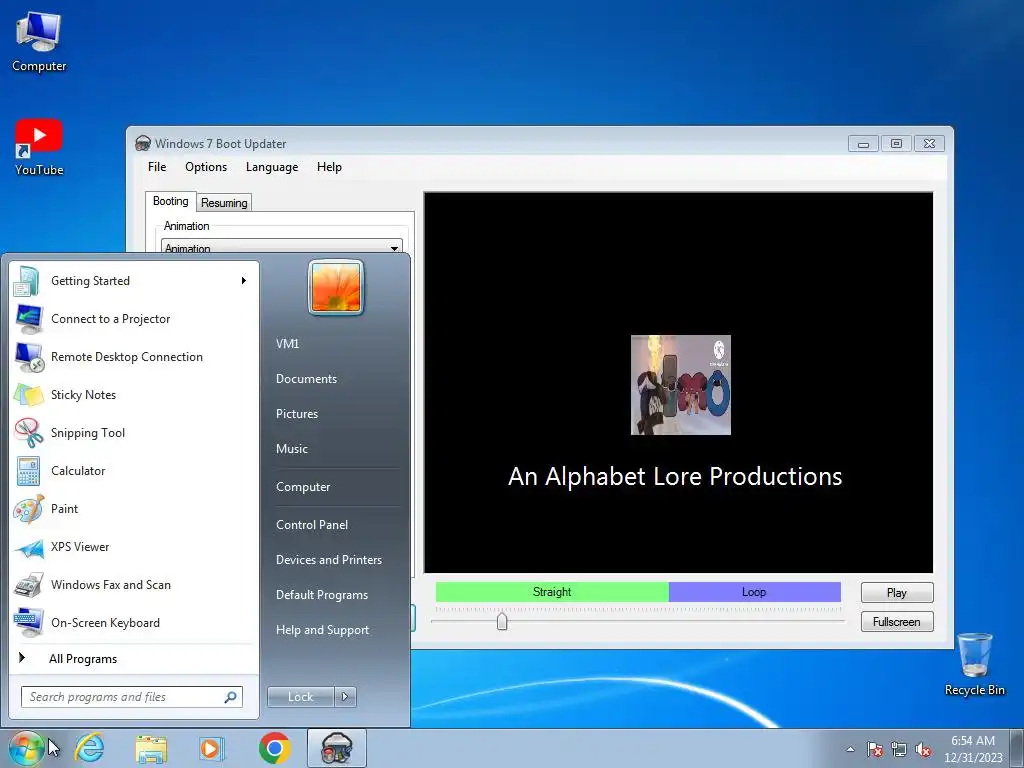Open the File menu

[157, 167]
